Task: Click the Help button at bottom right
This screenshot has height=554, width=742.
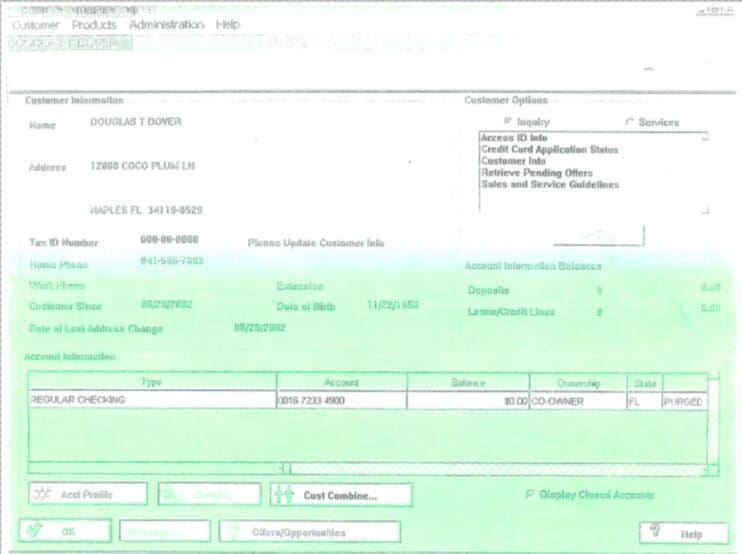Action: click(684, 533)
